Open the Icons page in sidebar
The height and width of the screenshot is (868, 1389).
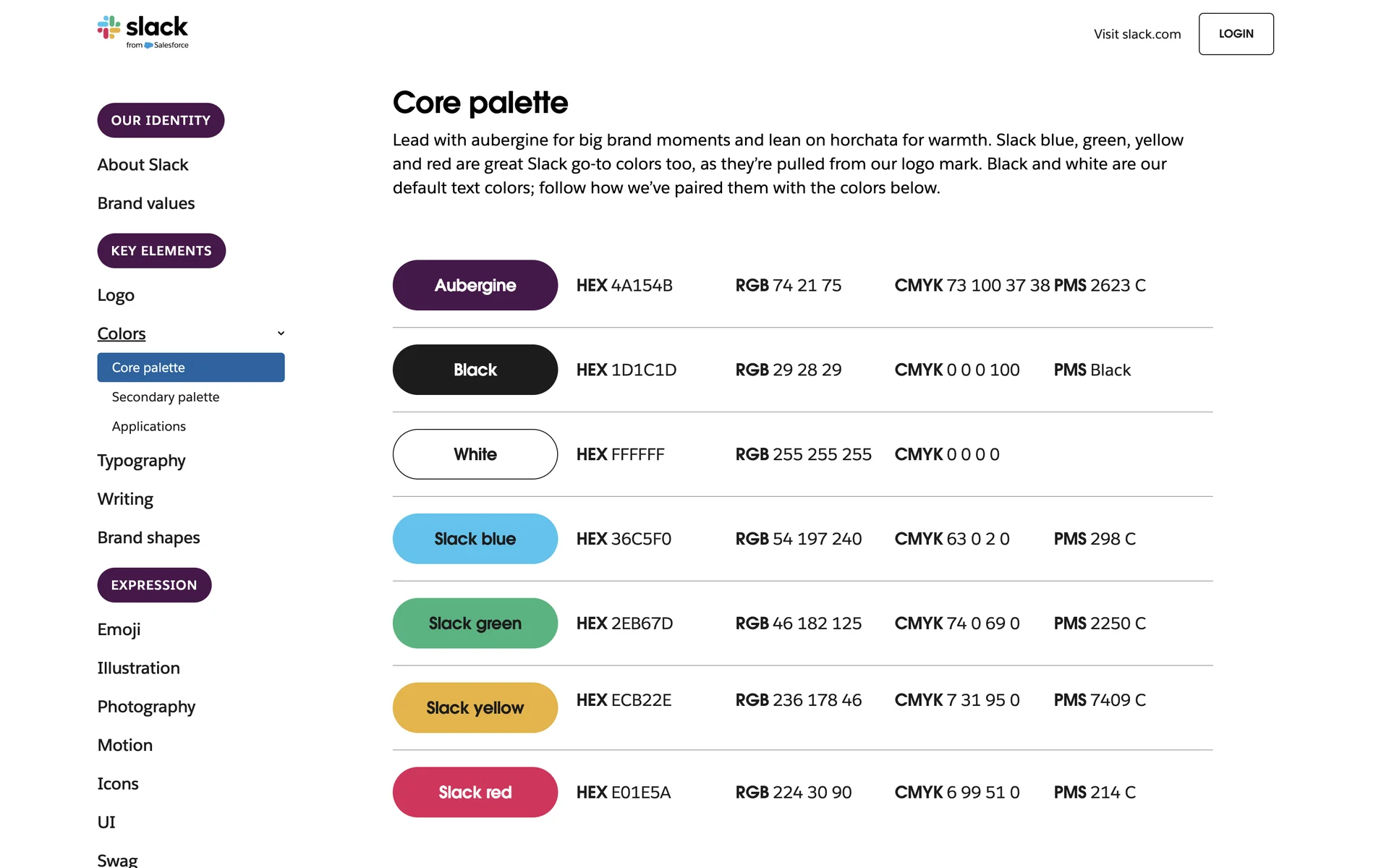point(118,783)
